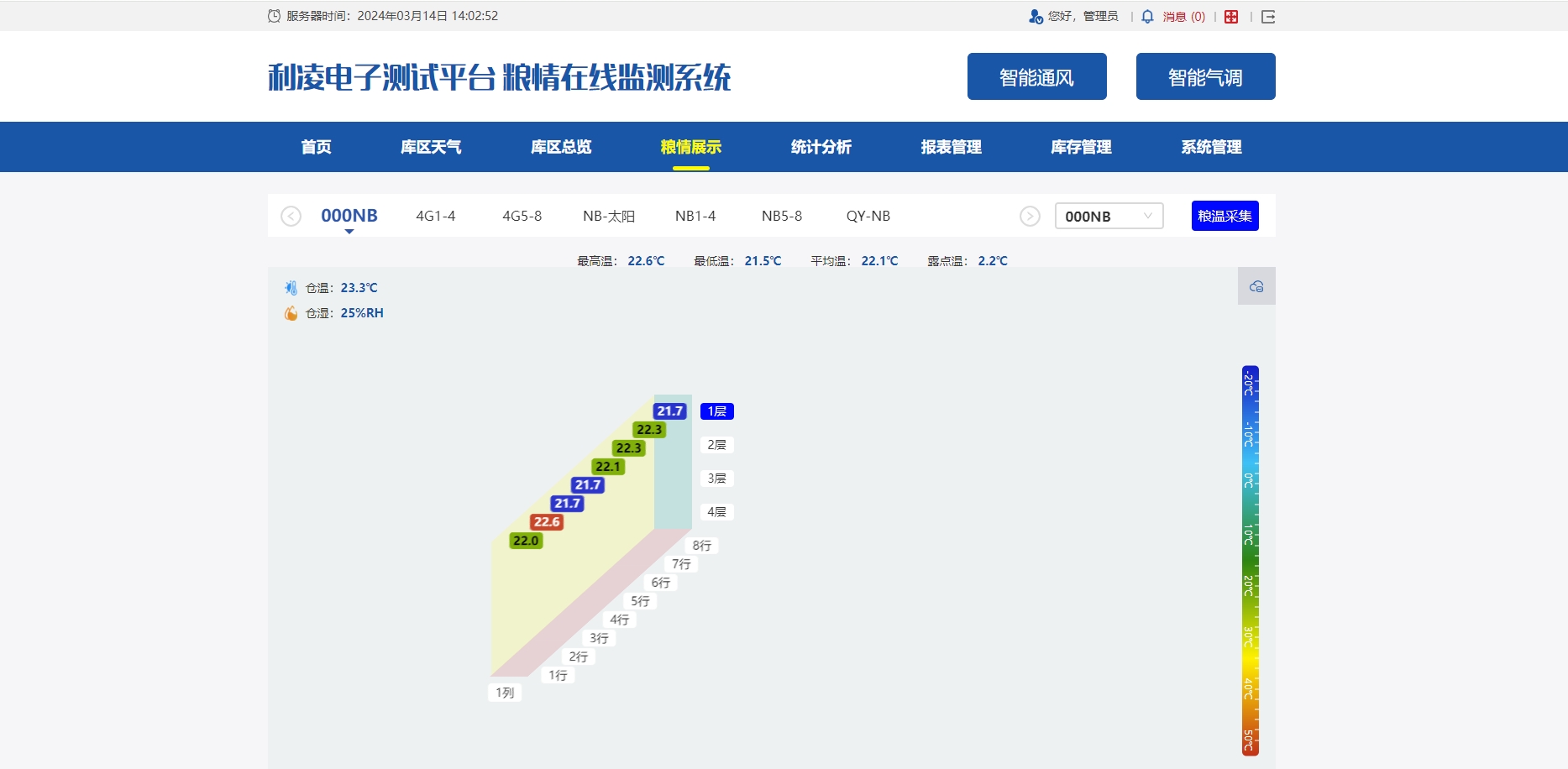Select the 4G5-8 warehouse tab
The image size is (1568, 769).
[x=522, y=216]
